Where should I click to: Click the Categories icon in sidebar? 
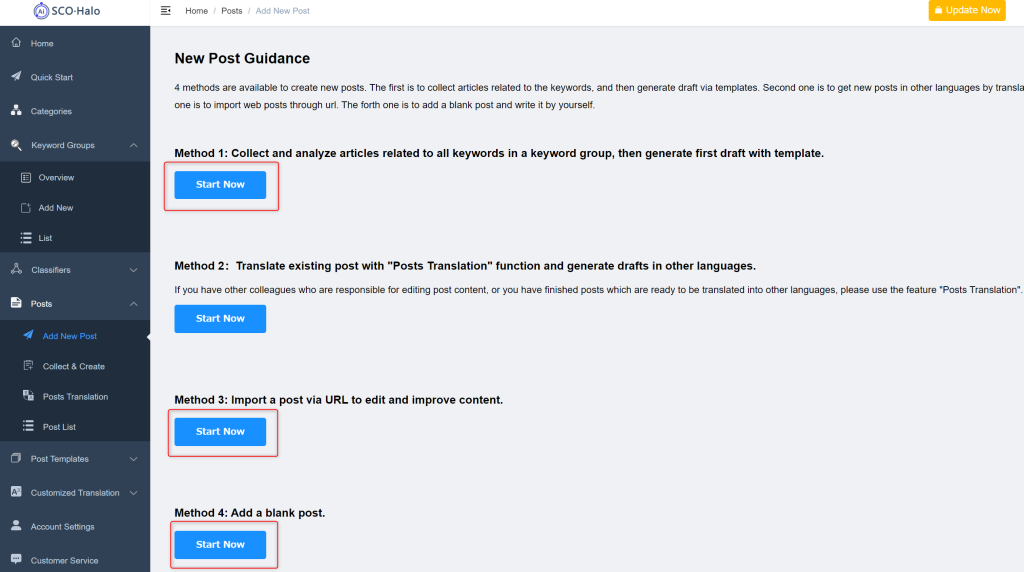pyautogui.click(x=16, y=110)
